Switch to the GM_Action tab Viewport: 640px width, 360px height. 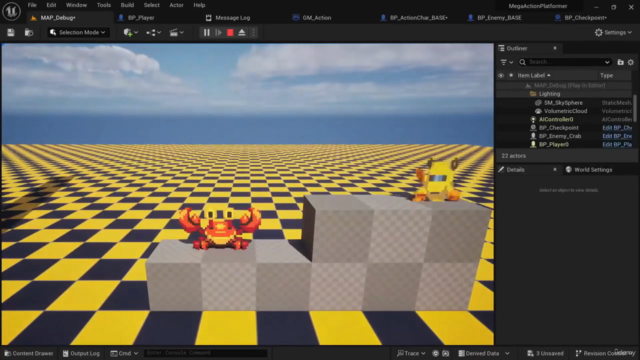[x=317, y=18]
